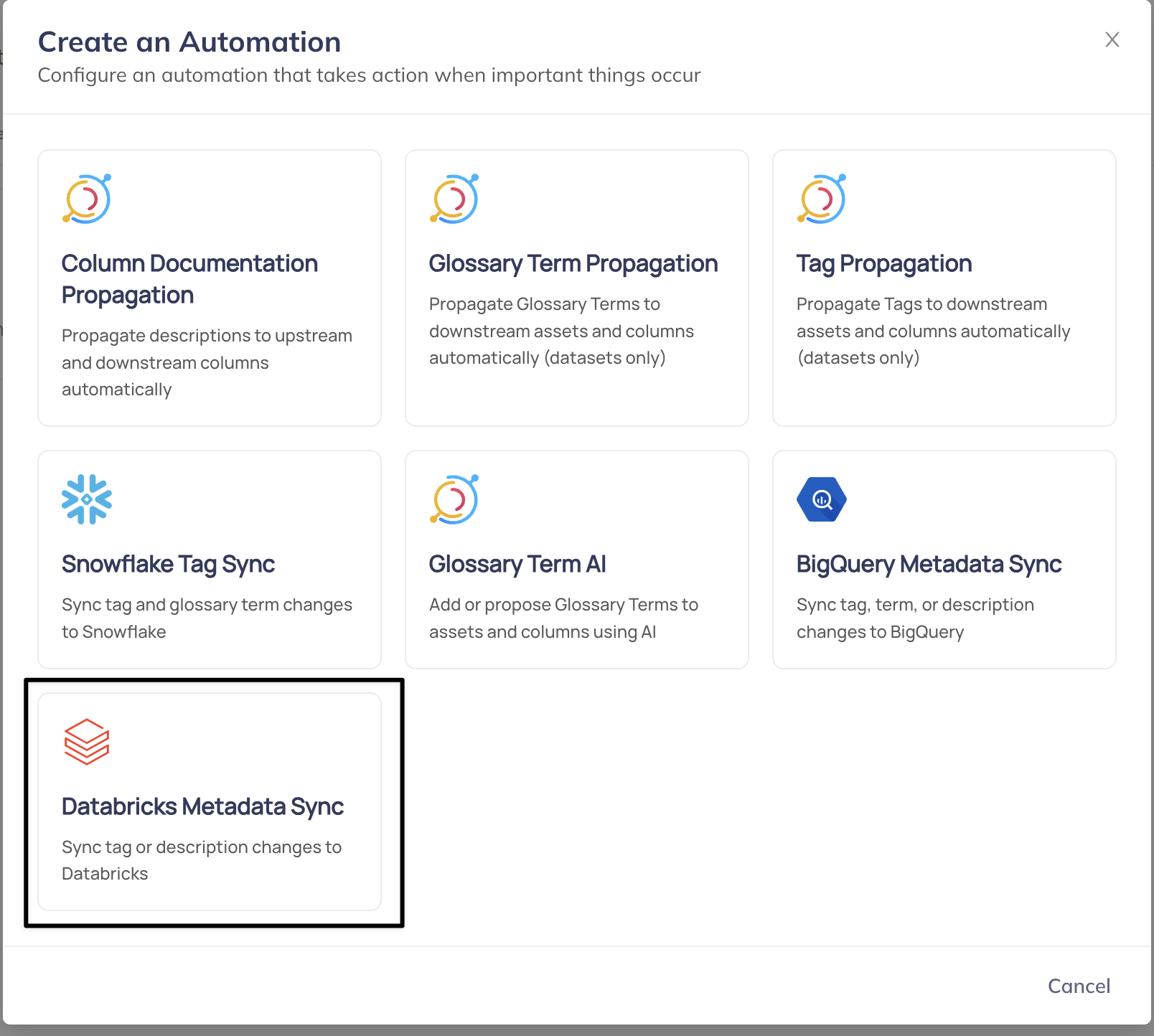Image resolution: width=1154 pixels, height=1036 pixels.
Task: Click 'Sync tag and glossary term changes to Snowflake'
Action: click(207, 618)
